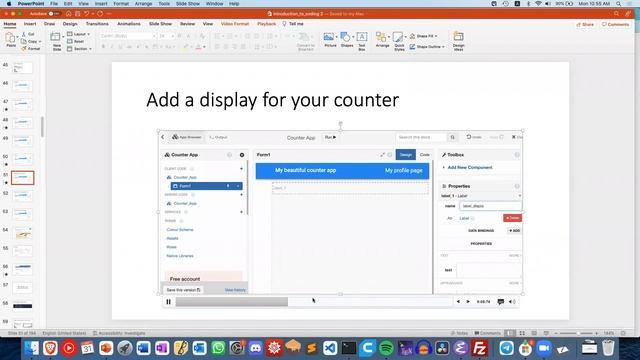Click the Comments button at top right
The height and width of the screenshot is (360, 640).
[616, 24]
